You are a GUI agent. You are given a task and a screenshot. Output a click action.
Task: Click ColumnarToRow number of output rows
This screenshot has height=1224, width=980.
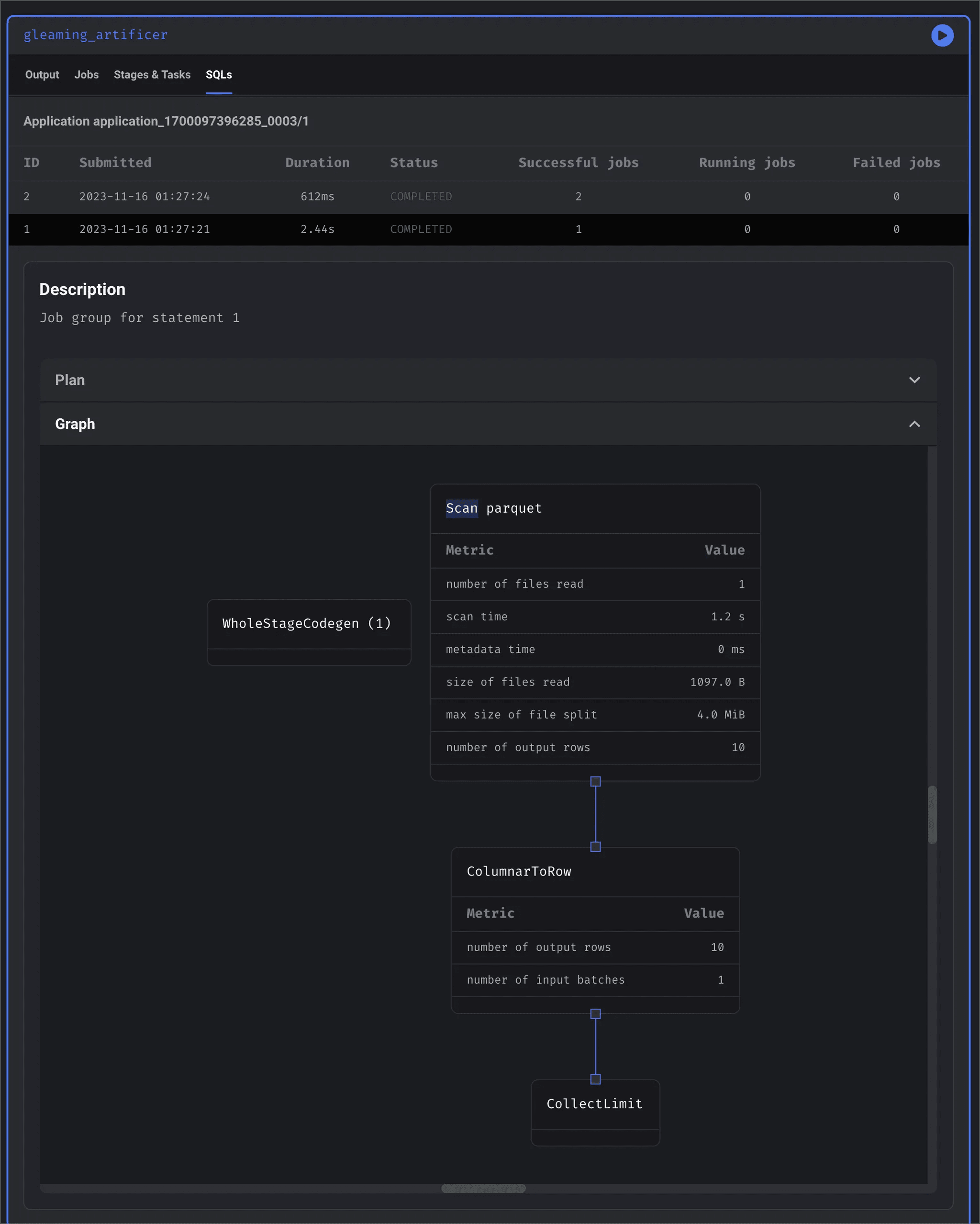(595, 947)
